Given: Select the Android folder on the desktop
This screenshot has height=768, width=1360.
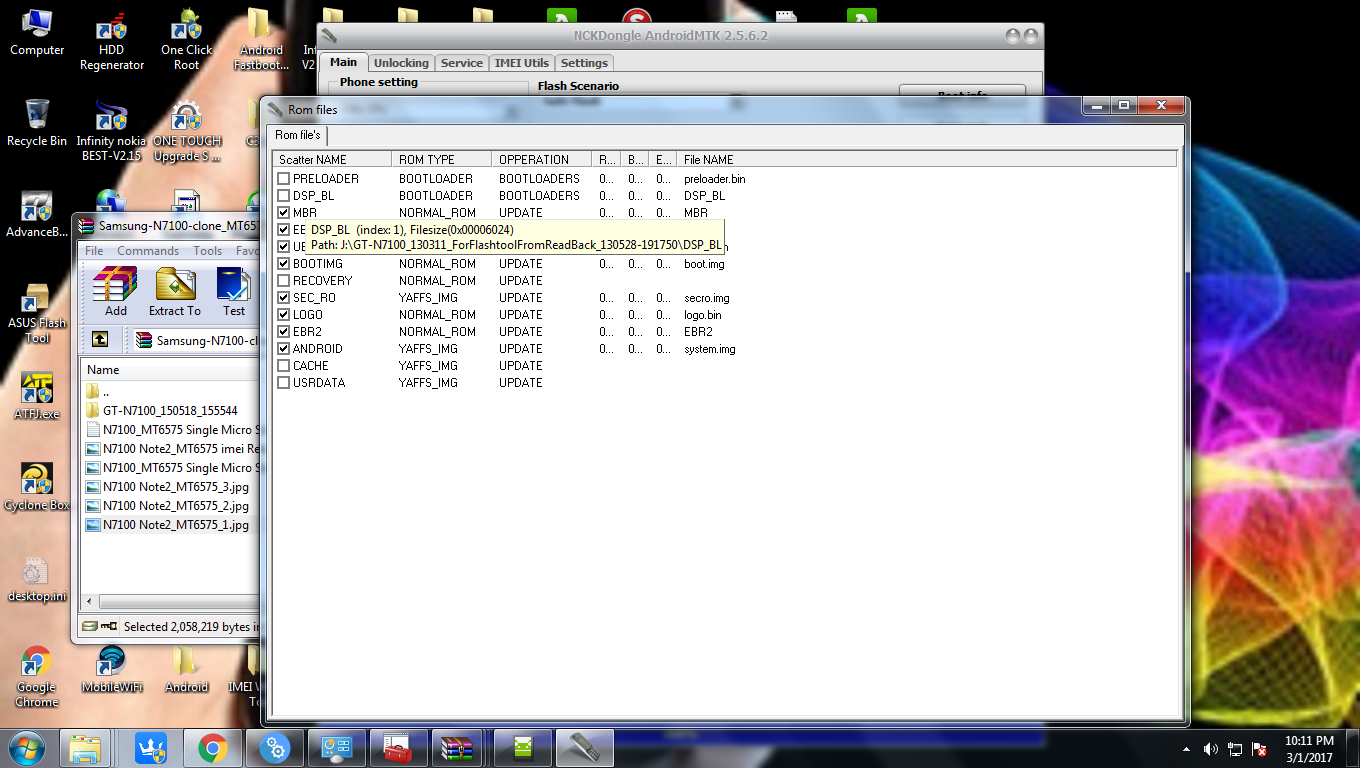Looking at the screenshot, I should pos(186,670).
